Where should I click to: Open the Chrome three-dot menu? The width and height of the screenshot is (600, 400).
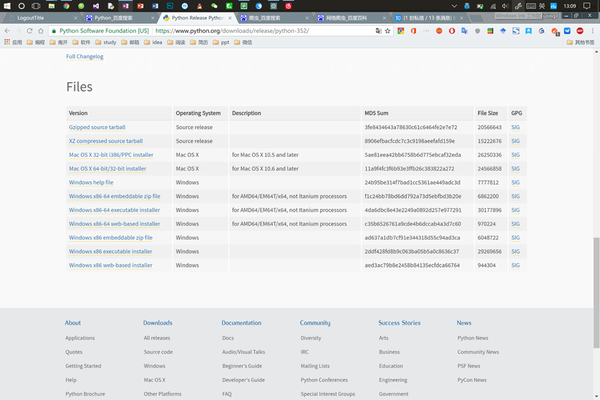point(592,31)
